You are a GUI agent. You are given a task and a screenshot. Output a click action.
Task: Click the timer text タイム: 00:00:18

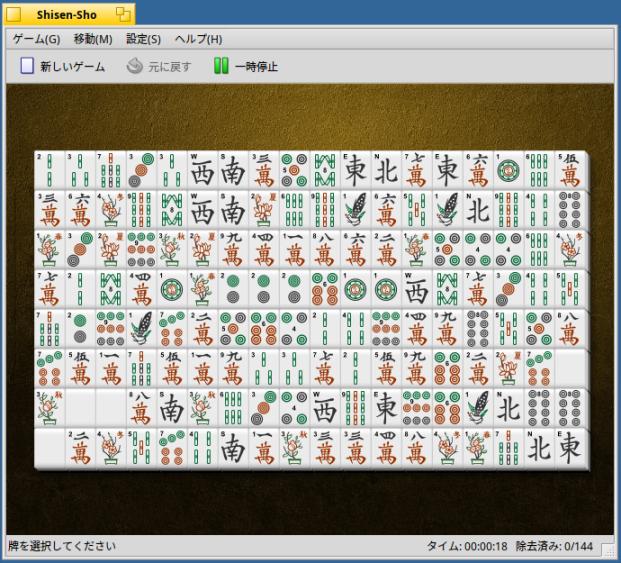(x=467, y=546)
